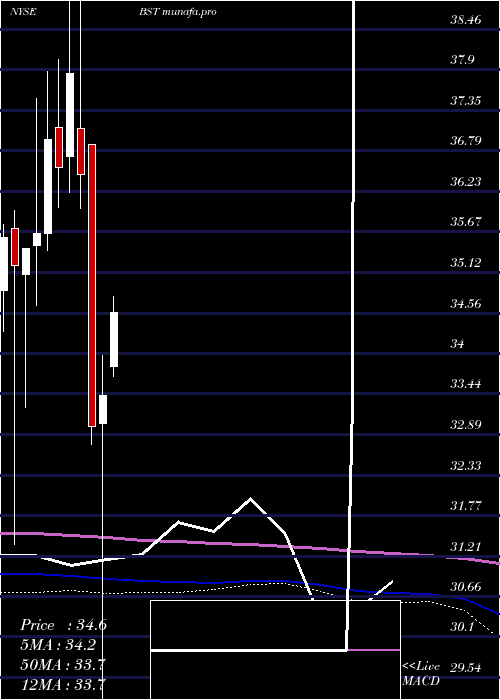500x700 pixels.
Task: Select the 37.9 price axis label
Action: tap(462, 60)
